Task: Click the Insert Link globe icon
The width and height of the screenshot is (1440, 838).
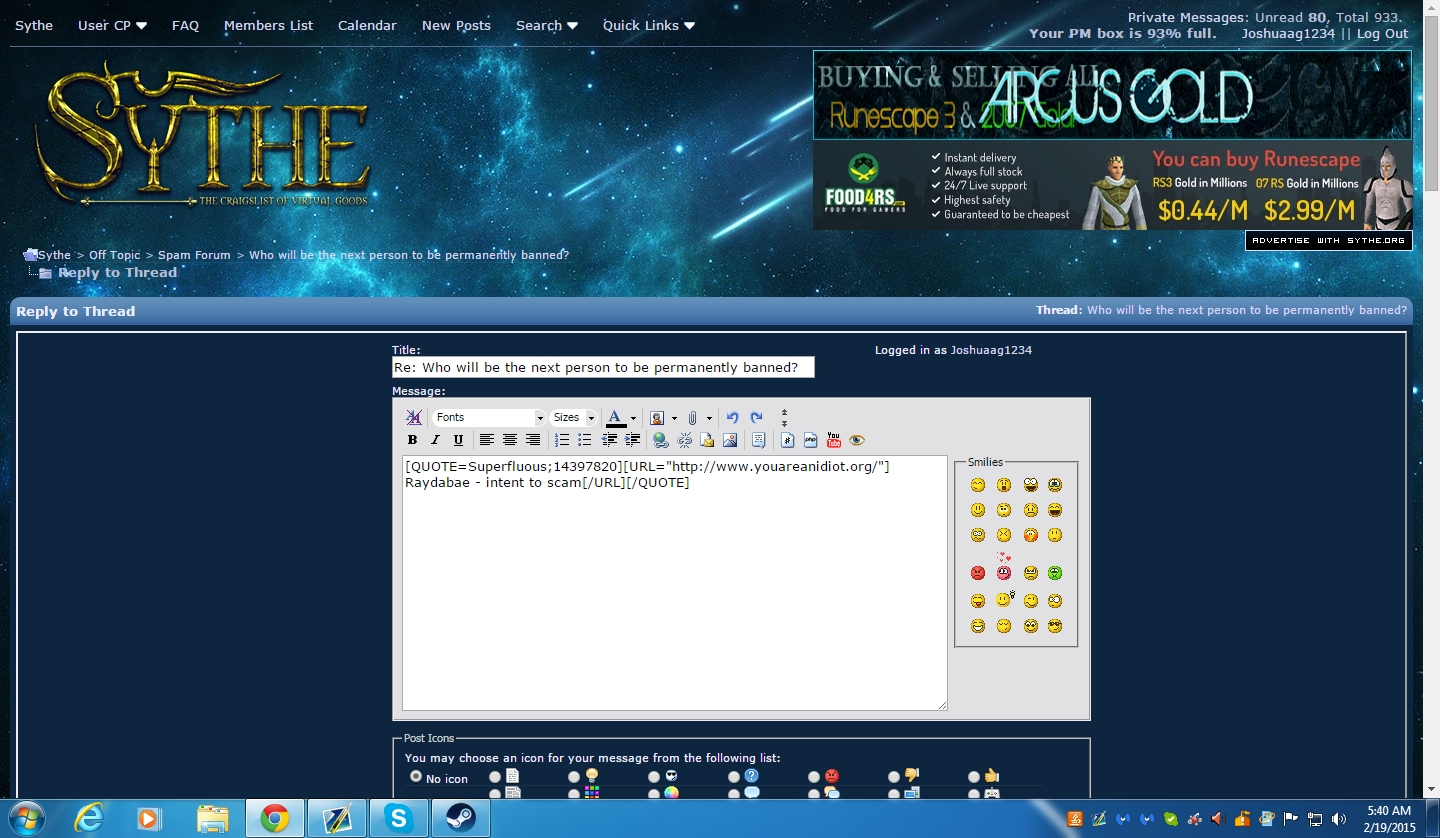Action: pos(660,440)
